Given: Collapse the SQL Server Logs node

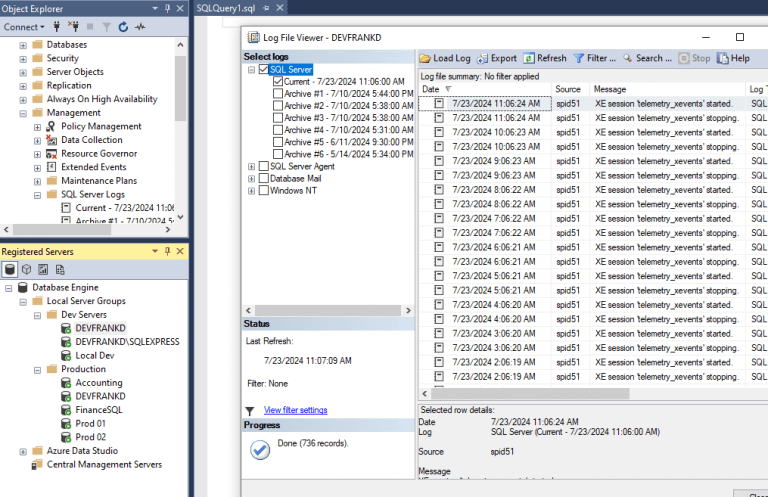Looking at the screenshot, I should coord(37,195).
